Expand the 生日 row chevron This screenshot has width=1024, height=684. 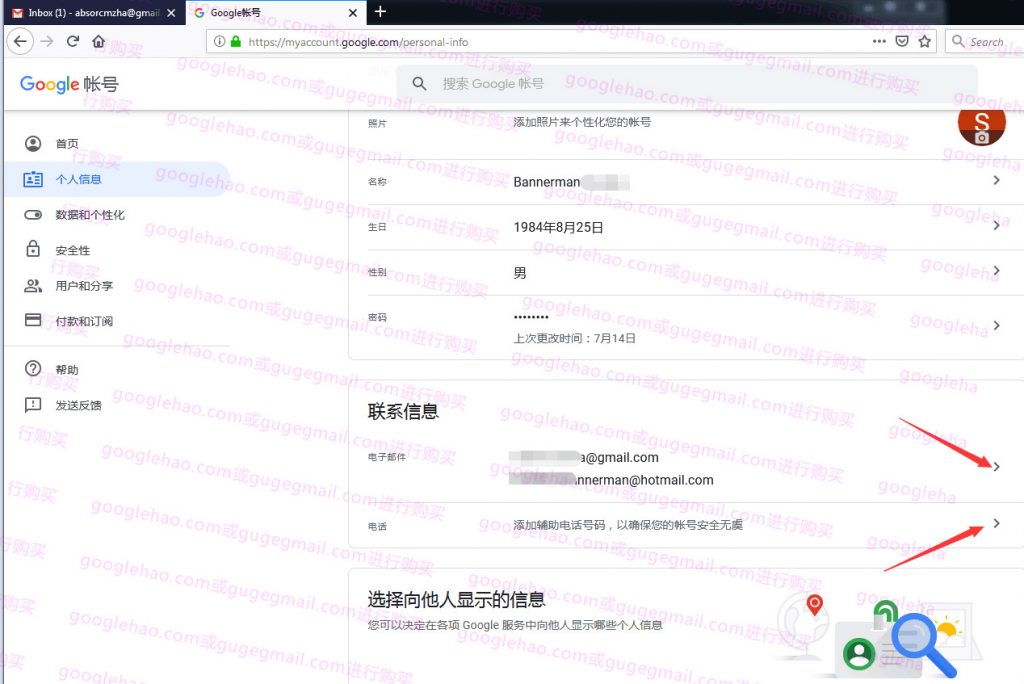996,225
